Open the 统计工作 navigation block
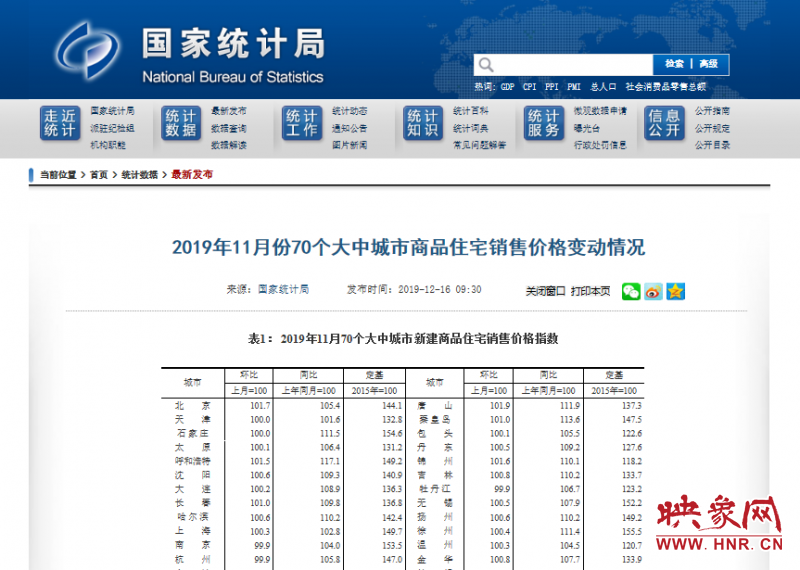Image resolution: width=800 pixels, height=570 pixels. coord(301,124)
